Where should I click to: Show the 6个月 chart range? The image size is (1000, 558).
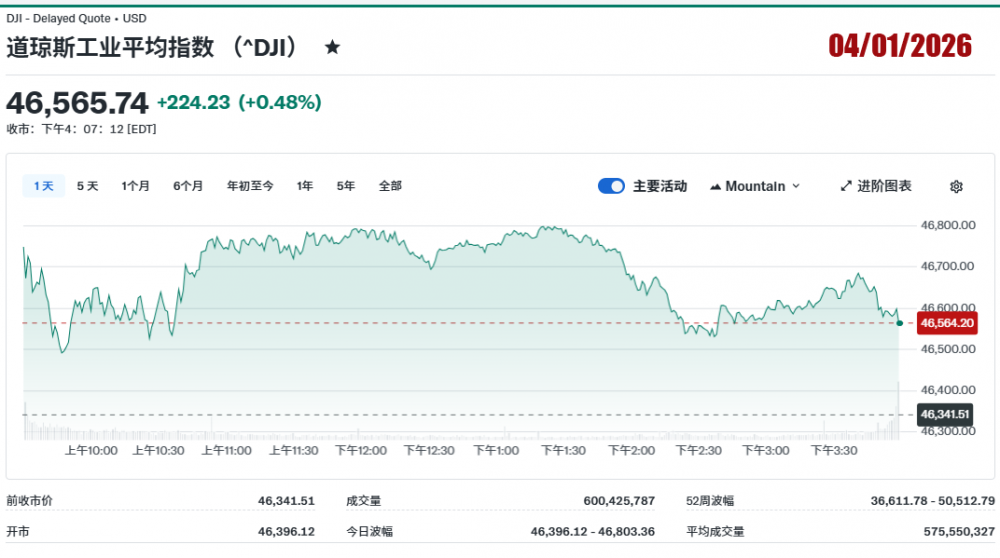[x=188, y=186]
